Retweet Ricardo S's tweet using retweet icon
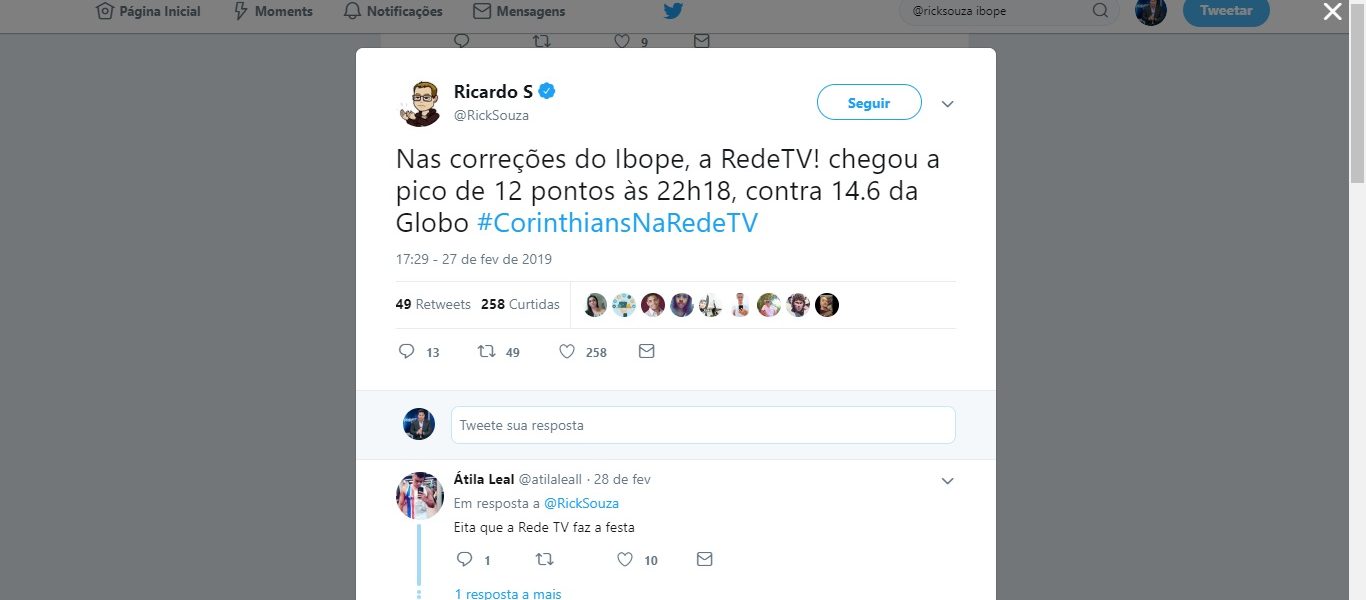1366x600 pixels. pos(486,352)
